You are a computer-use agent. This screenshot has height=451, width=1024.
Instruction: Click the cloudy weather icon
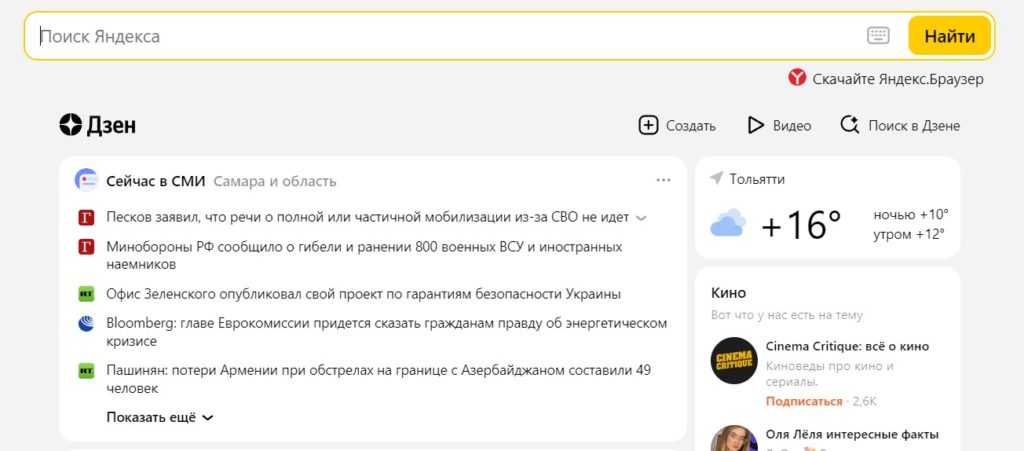click(x=727, y=225)
